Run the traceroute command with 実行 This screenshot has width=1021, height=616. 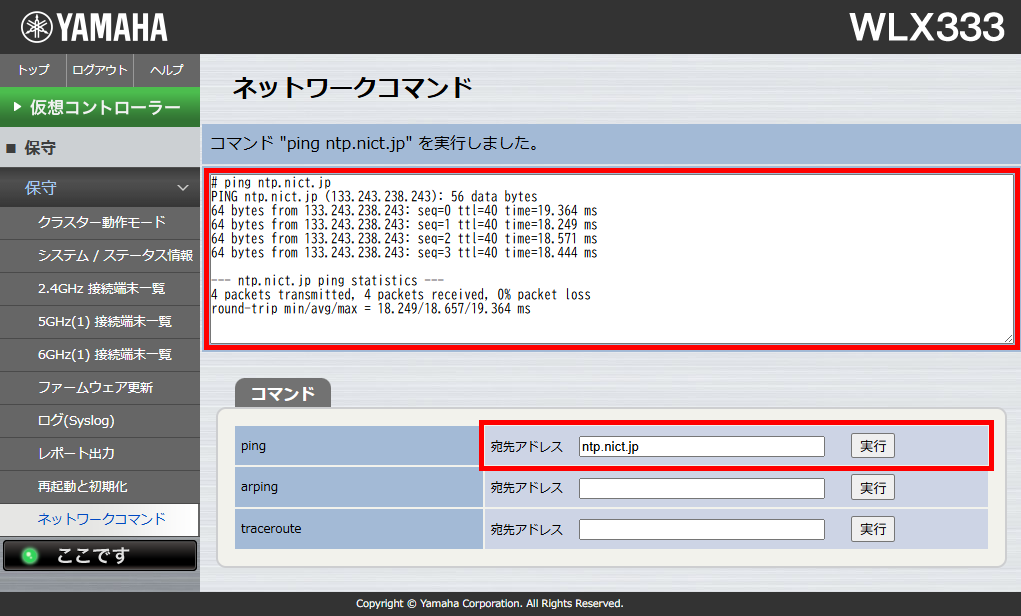pyautogui.click(x=873, y=529)
